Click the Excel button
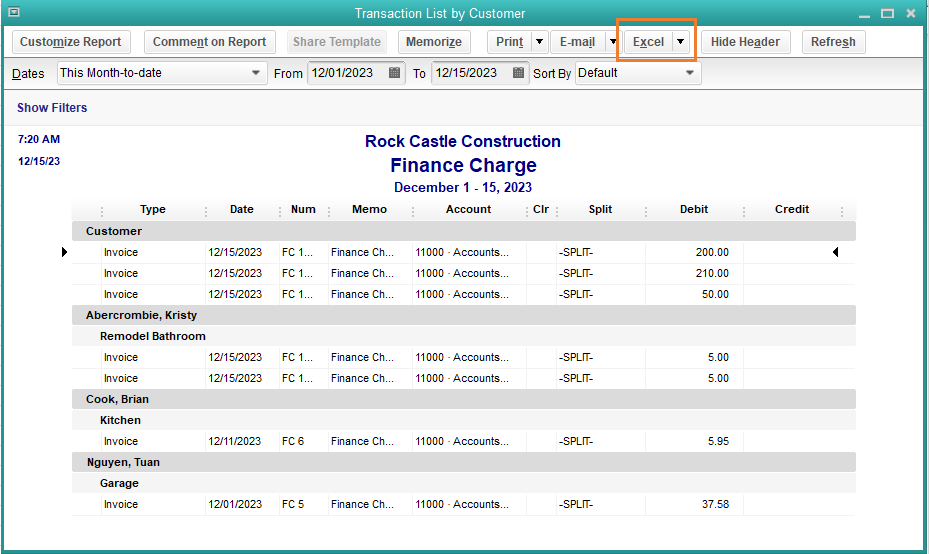 [x=648, y=42]
